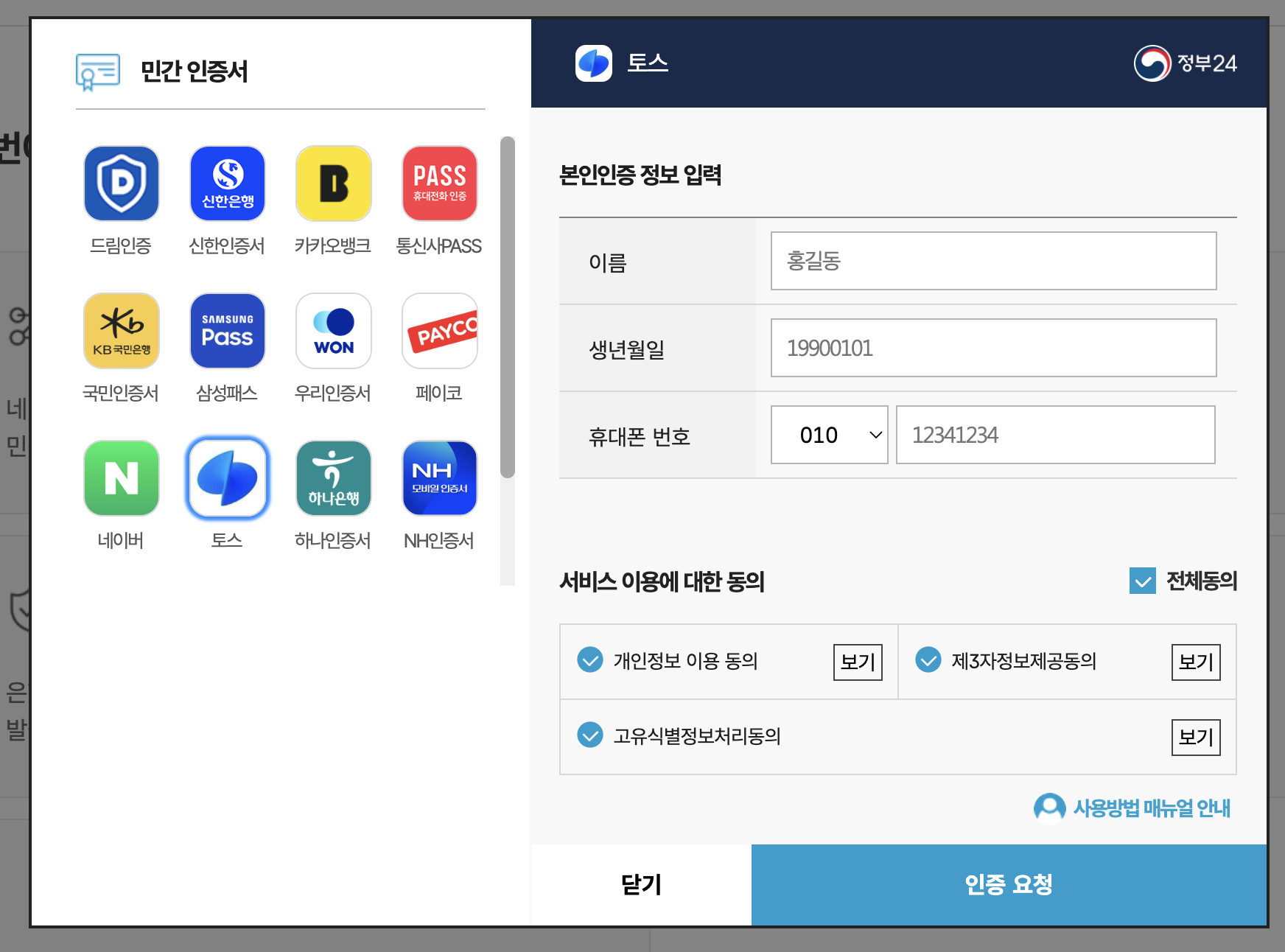The width and height of the screenshot is (1285, 952).
Task: Click the 전체동의 label text
Action: coord(1202,581)
